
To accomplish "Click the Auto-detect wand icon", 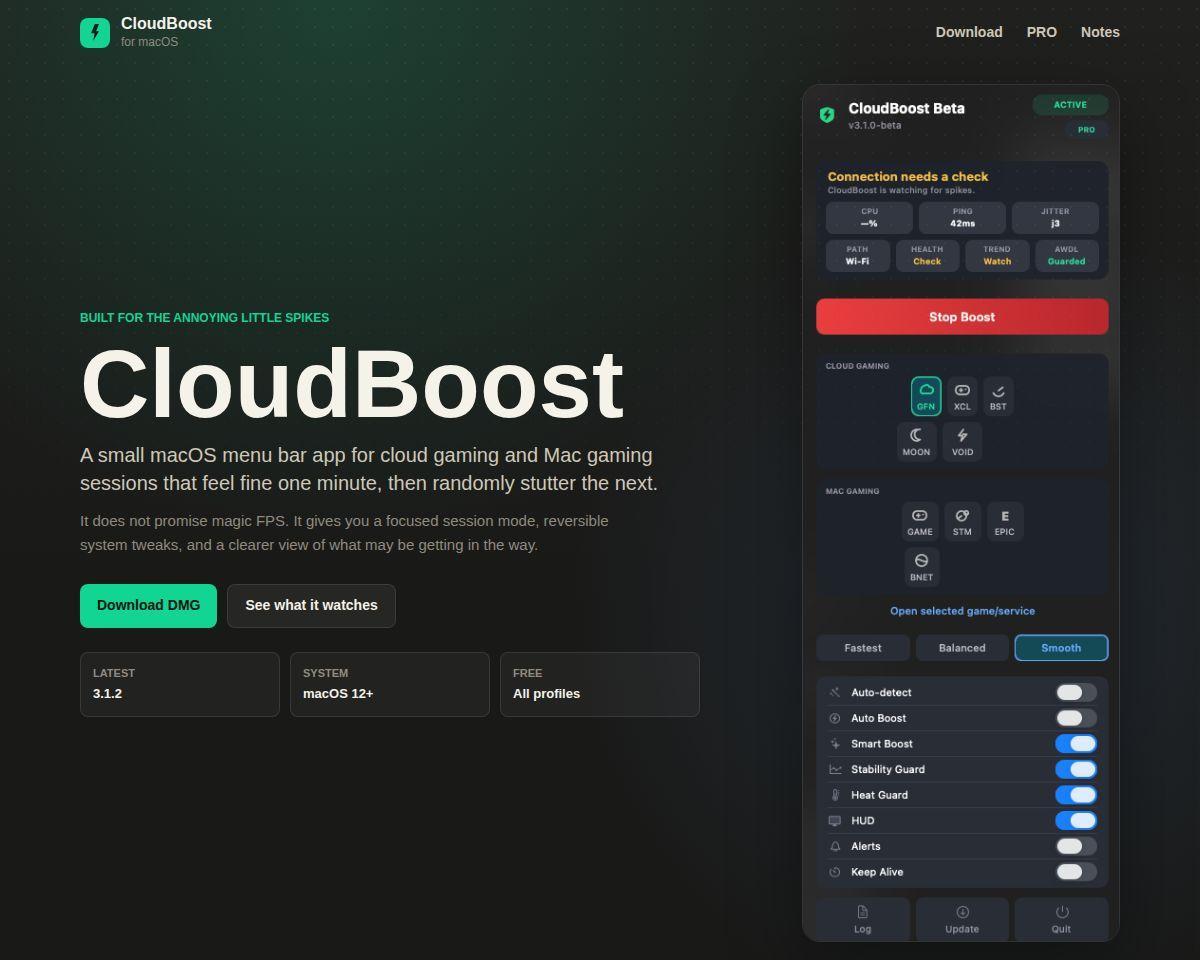I will coord(835,692).
